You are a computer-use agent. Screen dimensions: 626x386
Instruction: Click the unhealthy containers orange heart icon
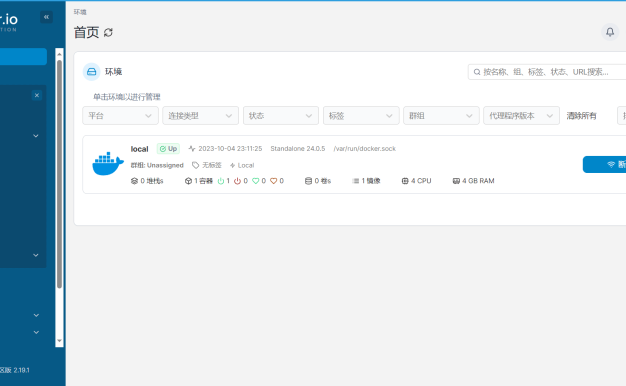point(273,181)
